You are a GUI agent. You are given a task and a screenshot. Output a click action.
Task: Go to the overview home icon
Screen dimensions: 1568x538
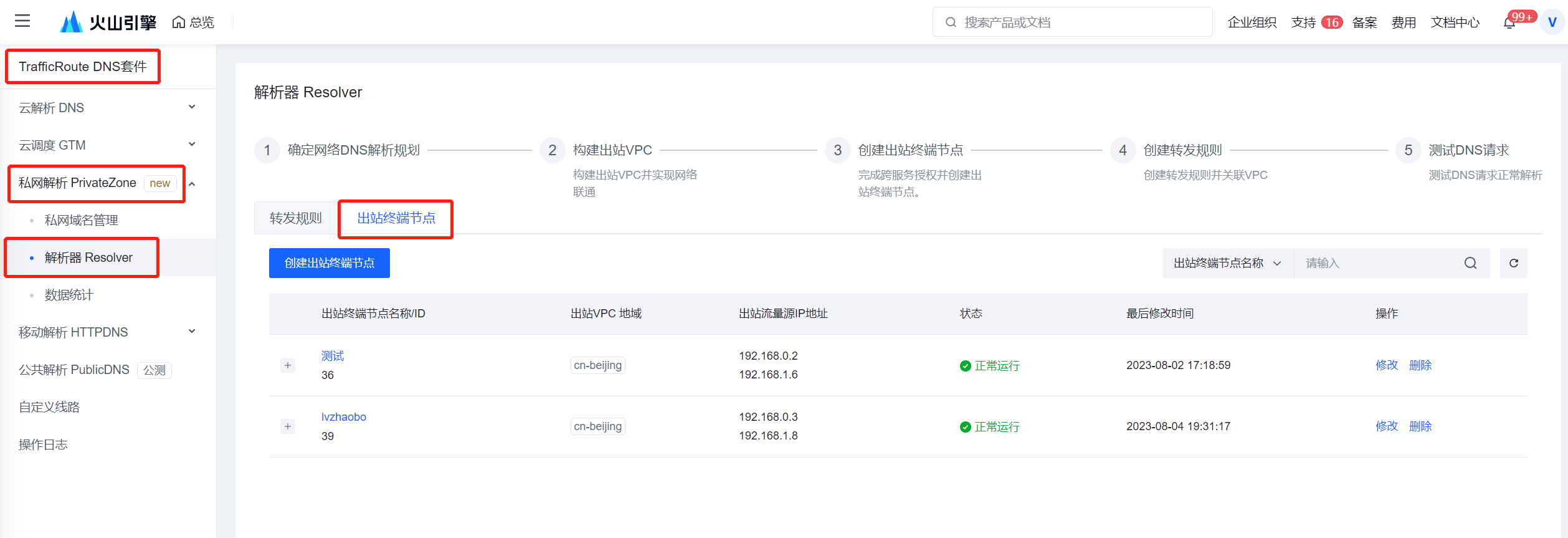179,22
